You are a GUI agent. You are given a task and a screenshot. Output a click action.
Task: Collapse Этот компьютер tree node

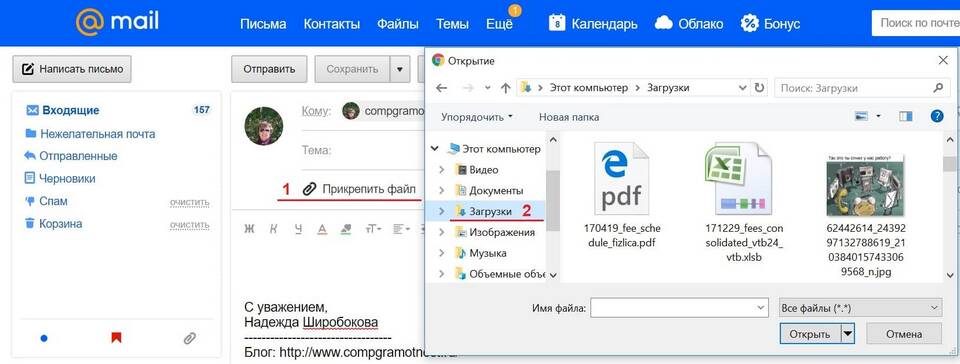point(435,149)
